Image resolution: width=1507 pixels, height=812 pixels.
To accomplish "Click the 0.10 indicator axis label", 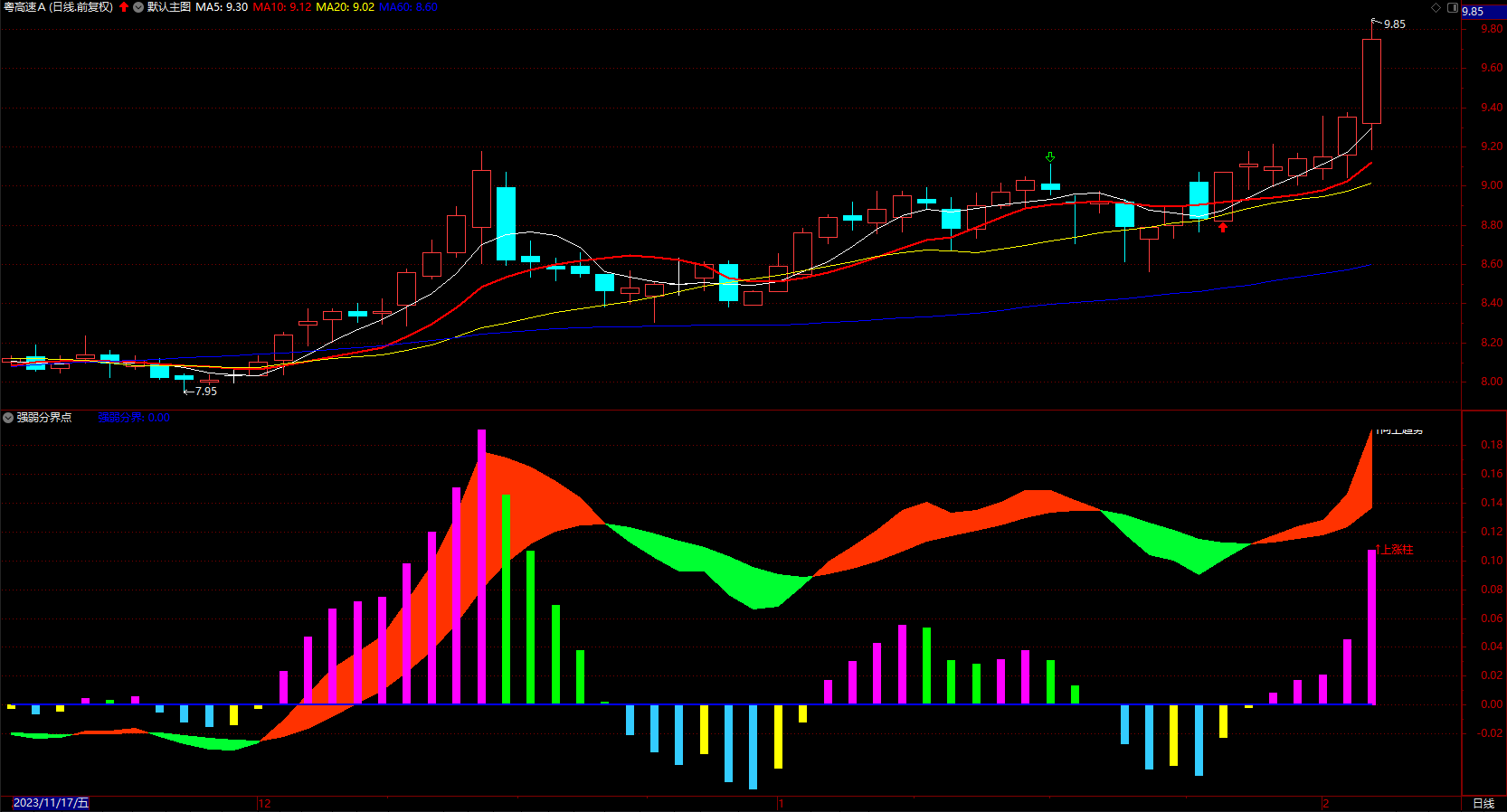I will 1492,561.
